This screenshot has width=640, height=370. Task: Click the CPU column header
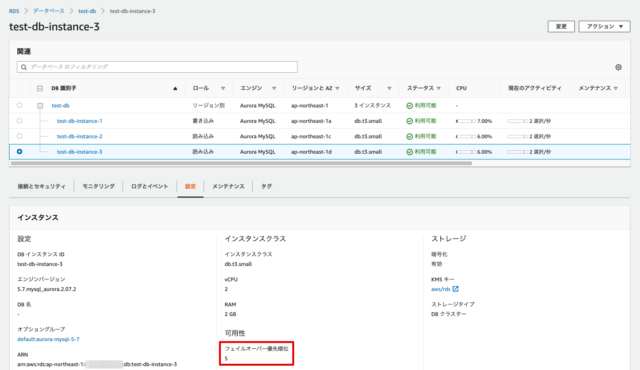tap(461, 88)
